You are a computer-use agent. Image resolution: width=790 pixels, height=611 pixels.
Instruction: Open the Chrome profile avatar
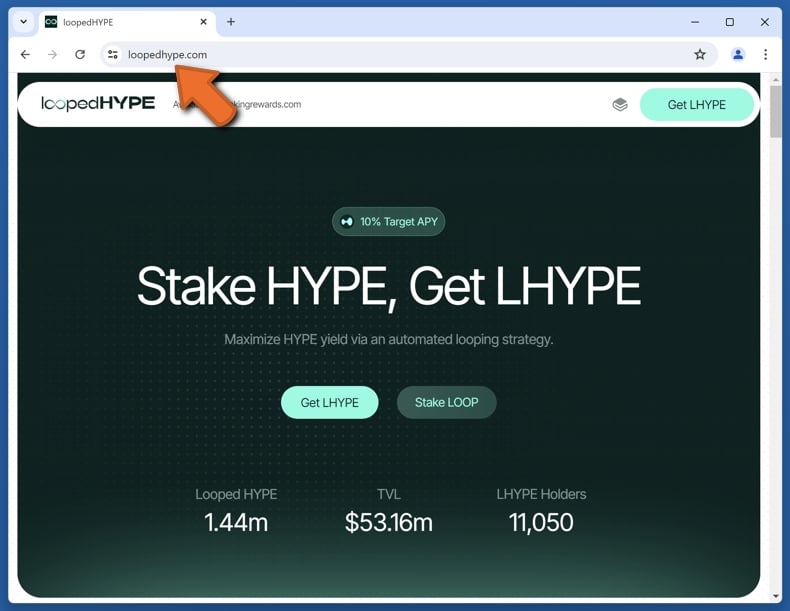[738, 54]
